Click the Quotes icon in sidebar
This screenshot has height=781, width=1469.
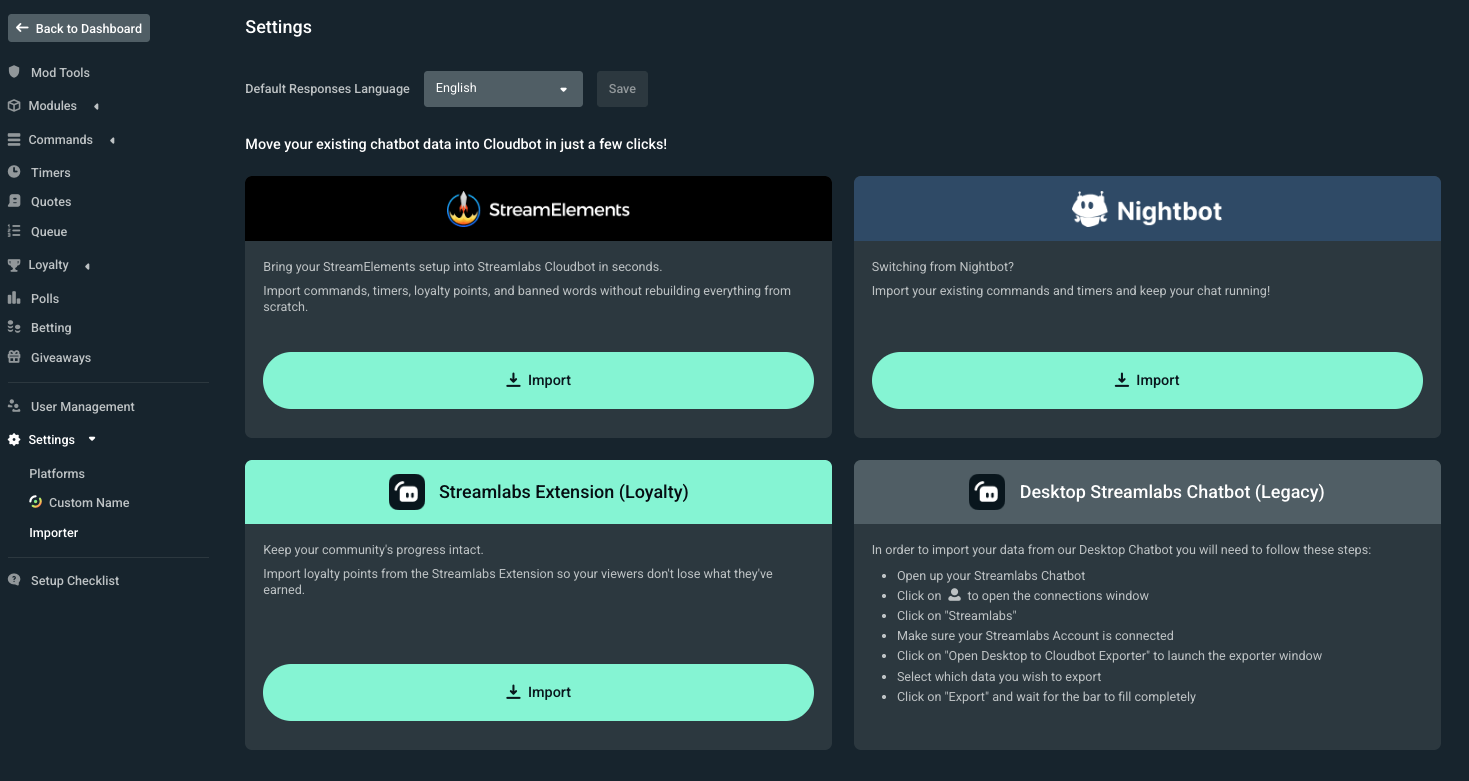(14, 201)
